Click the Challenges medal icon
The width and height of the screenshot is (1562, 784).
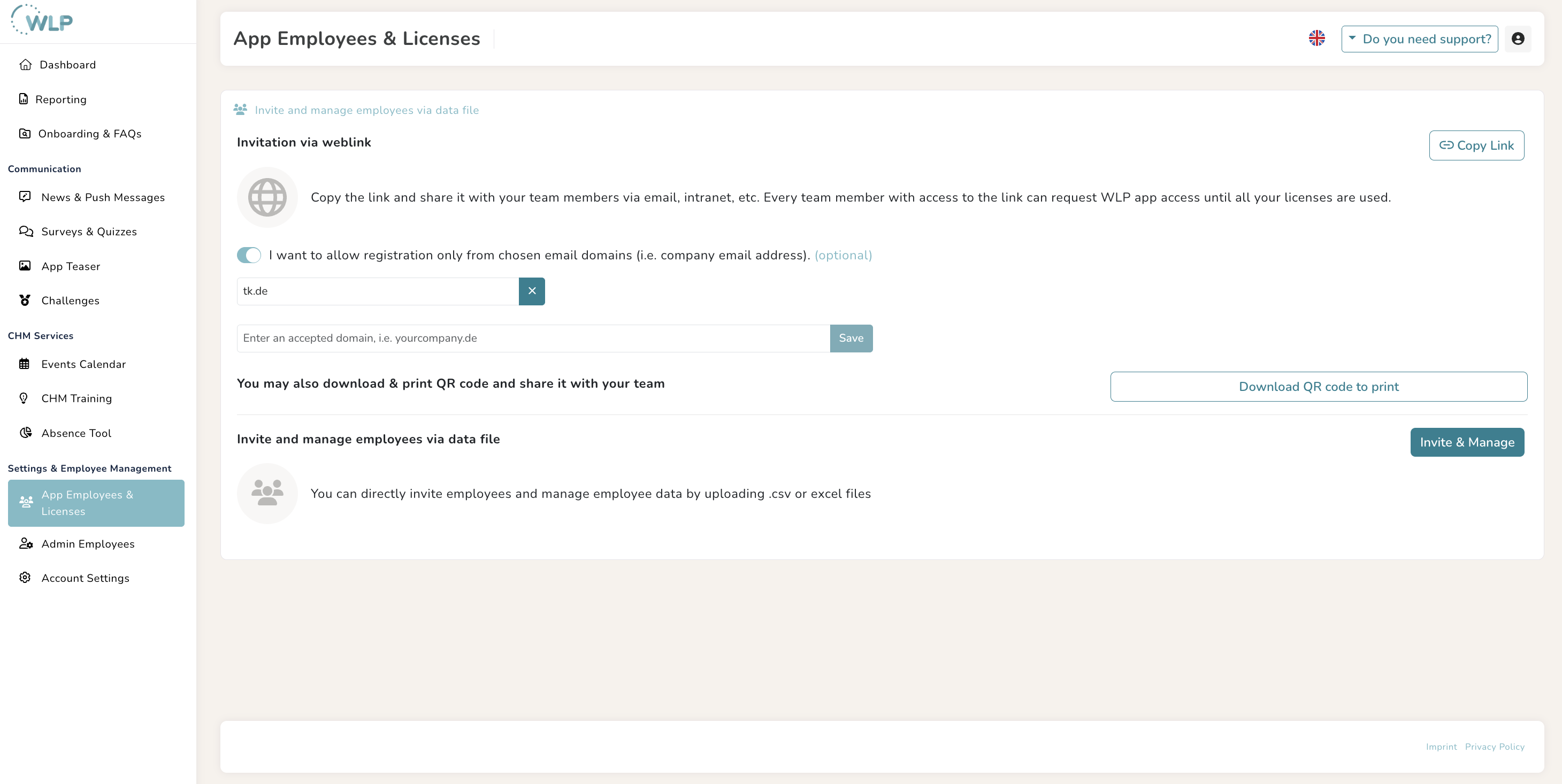click(25, 300)
